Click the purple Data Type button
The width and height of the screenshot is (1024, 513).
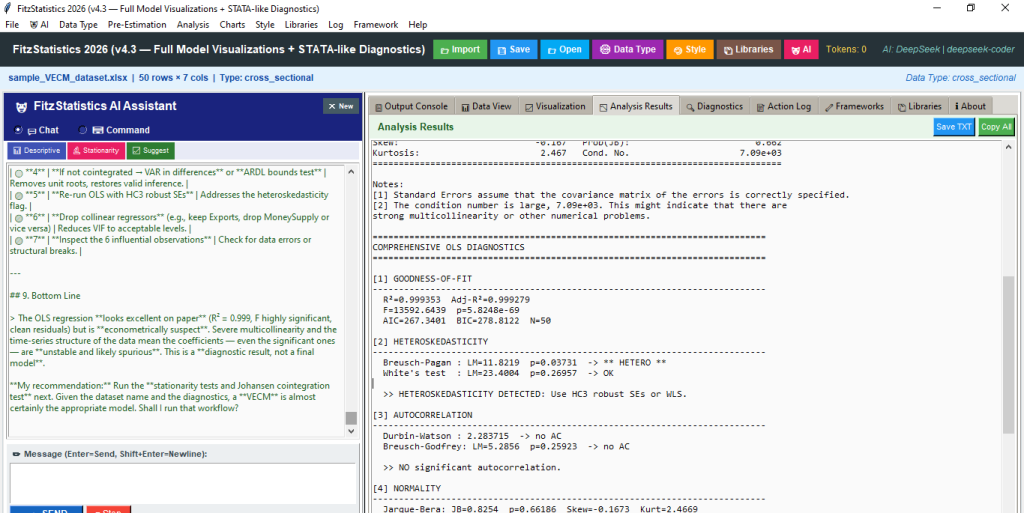(x=628, y=50)
